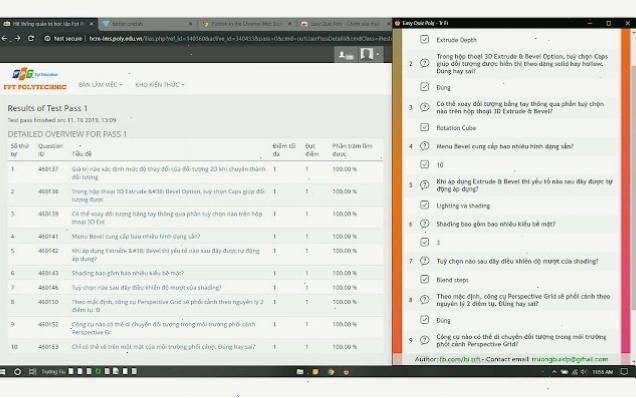The width and height of the screenshot is (636, 398).
Task: Open the Not secure site info icon
Action: (x=47, y=39)
